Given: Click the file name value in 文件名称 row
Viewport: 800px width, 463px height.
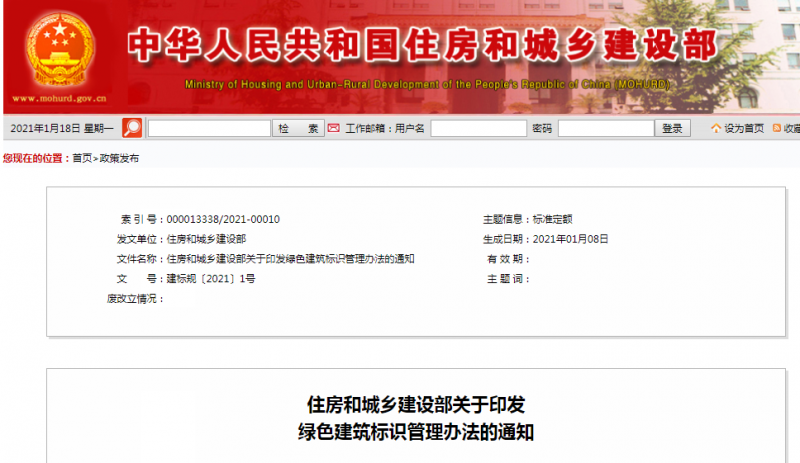Looking at the screenshot, I should pos(290,259).
